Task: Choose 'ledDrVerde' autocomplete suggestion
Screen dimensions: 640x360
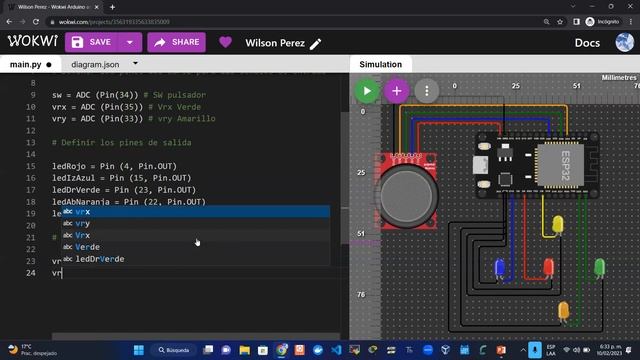Action: coord(196,259)
